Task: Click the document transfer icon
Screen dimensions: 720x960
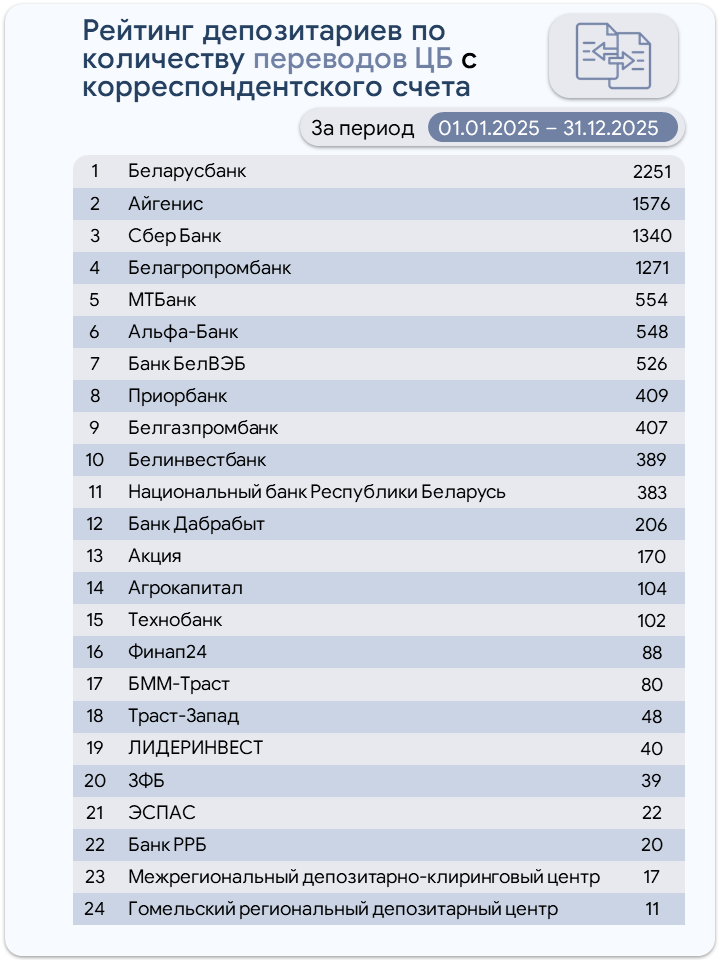Action: coord(613,56)
